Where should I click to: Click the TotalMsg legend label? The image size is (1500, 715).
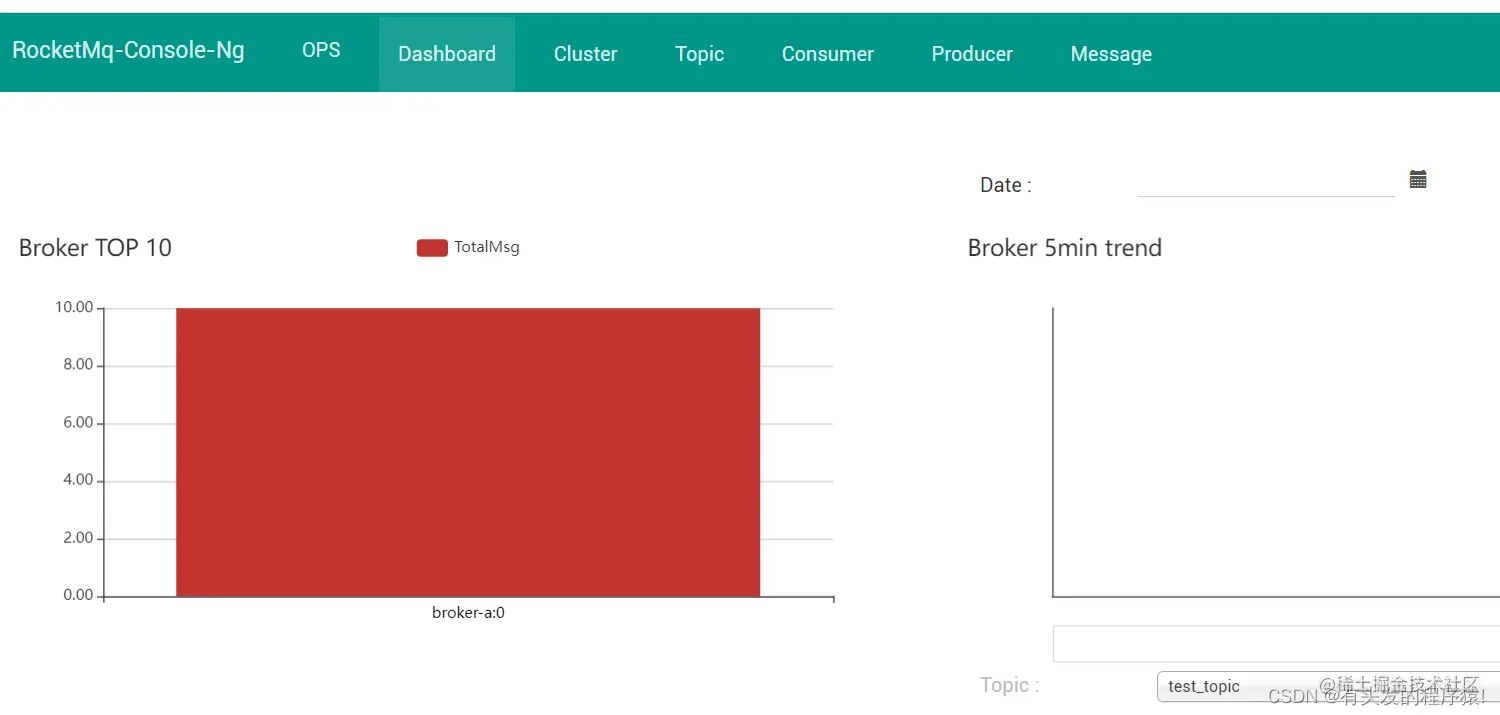point(487,247)
